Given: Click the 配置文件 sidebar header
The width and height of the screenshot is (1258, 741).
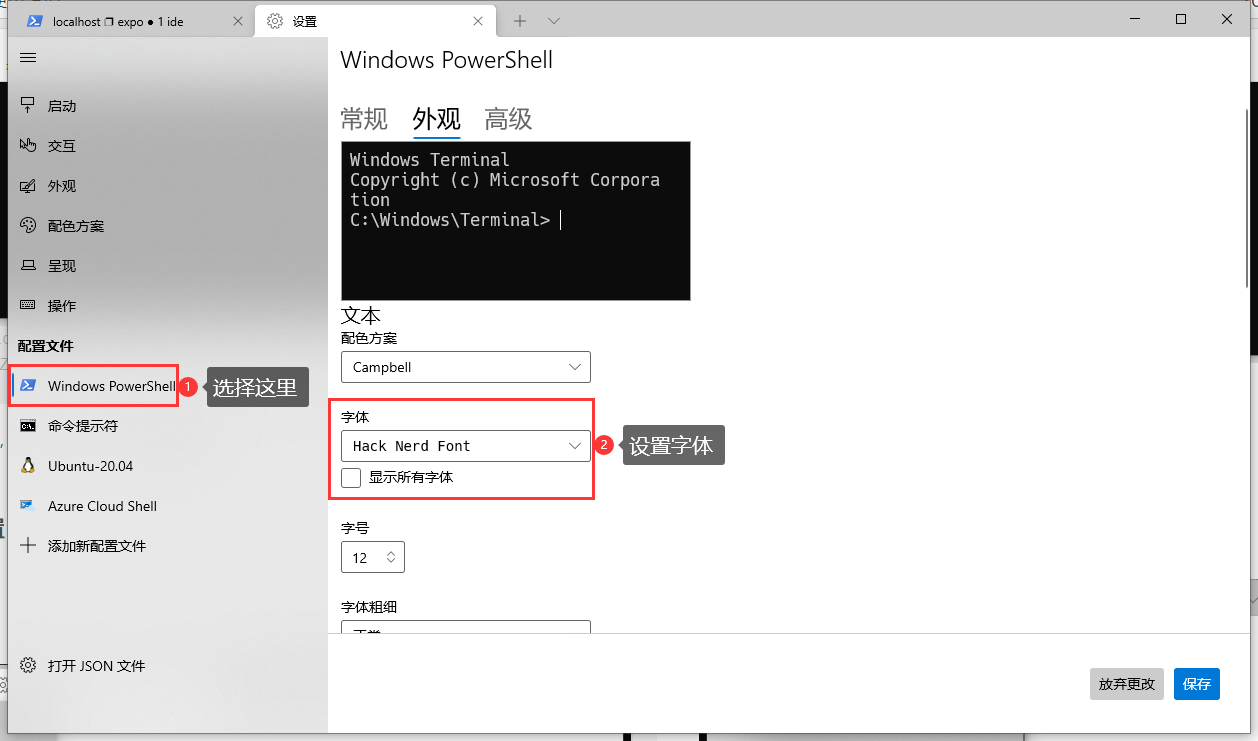Looking at the screenshot, I should (x=46, y=346).
